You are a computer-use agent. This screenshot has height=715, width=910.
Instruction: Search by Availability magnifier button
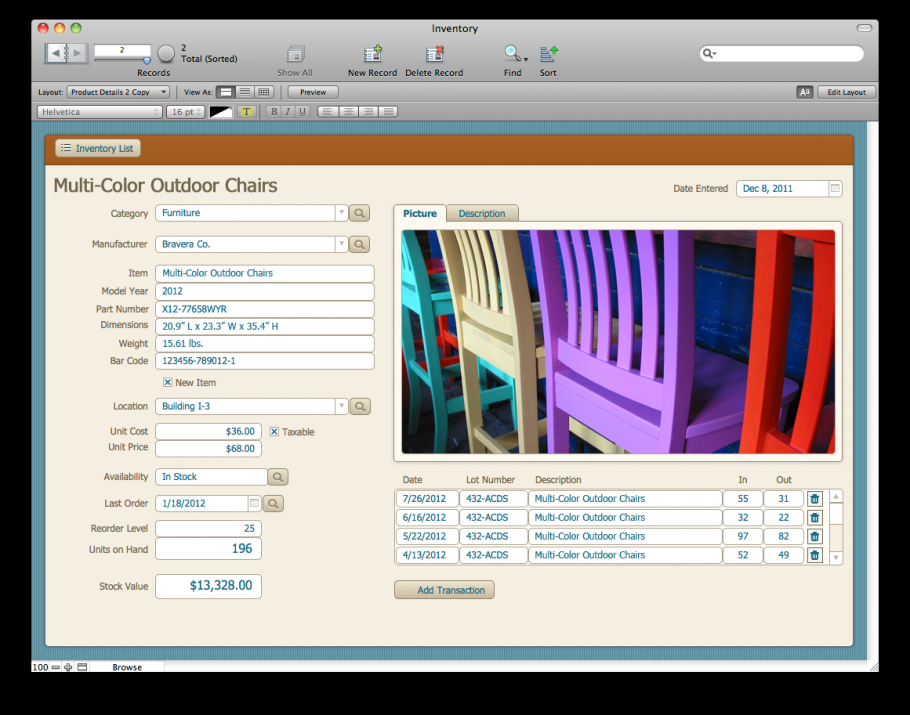click(x=278, y=477)
